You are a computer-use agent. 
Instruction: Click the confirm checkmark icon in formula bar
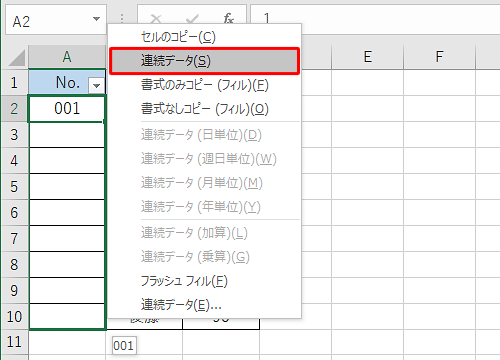pyautogui.click(x=192, y=19)
